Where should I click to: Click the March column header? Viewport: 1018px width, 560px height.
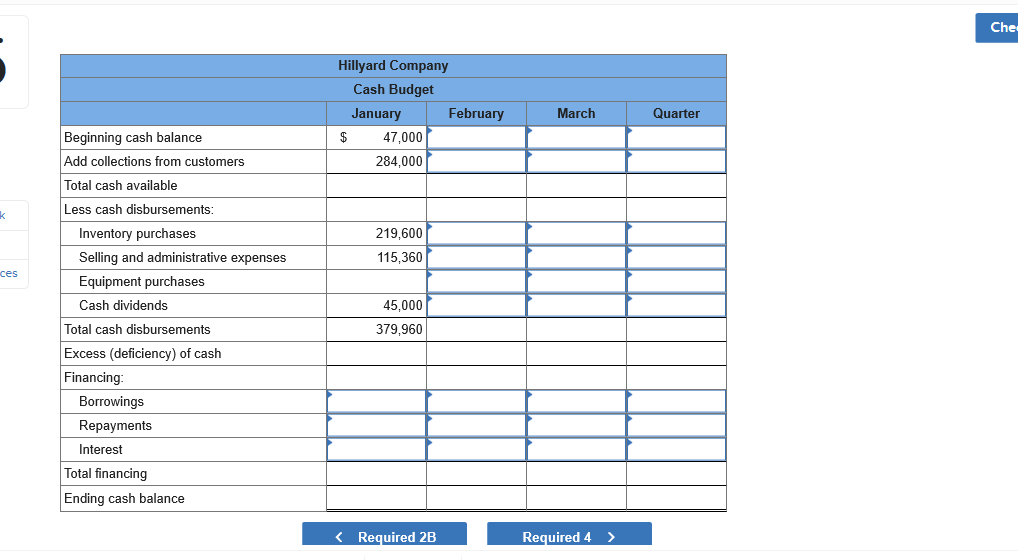coord(576,114)
